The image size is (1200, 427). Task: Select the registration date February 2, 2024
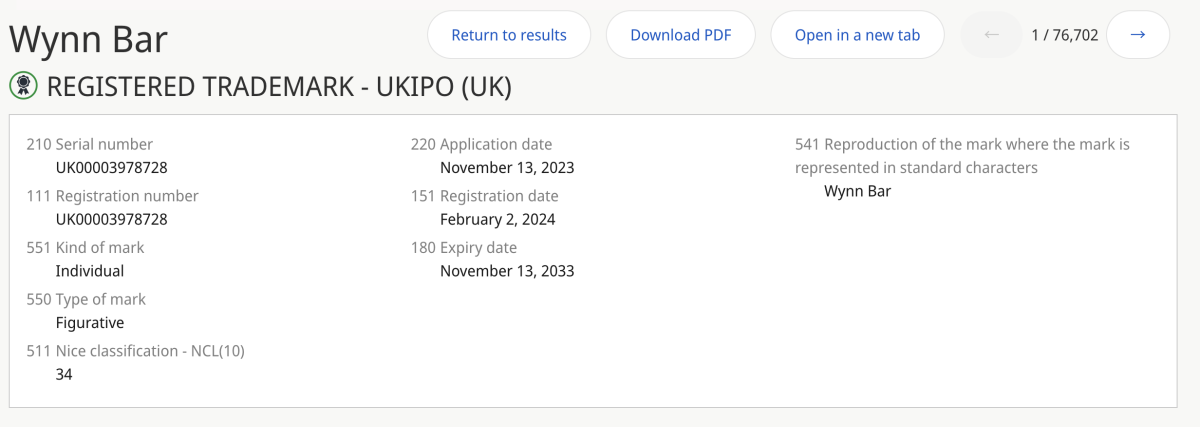pyautogui.click(x=498, y=219)
